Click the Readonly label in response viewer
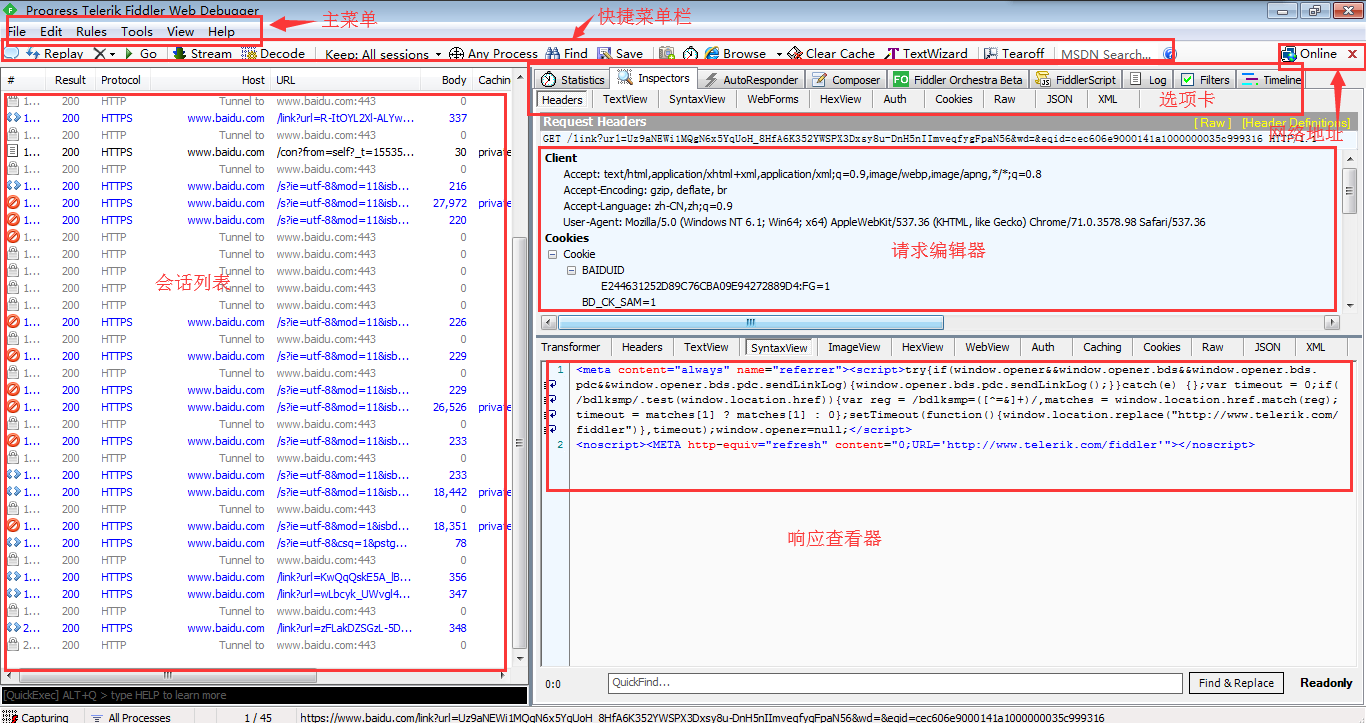Viewport: 1366px width, 723px height. (1326, 683)
